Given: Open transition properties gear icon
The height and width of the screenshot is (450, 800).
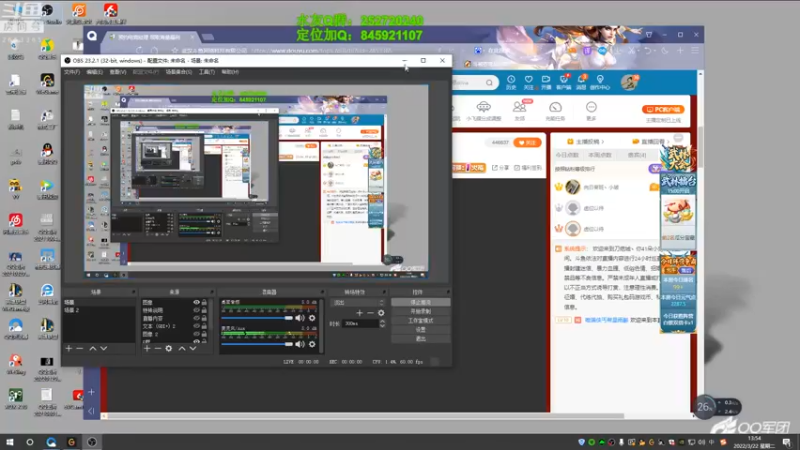Looking at the screenshot, I should (381, 313).
